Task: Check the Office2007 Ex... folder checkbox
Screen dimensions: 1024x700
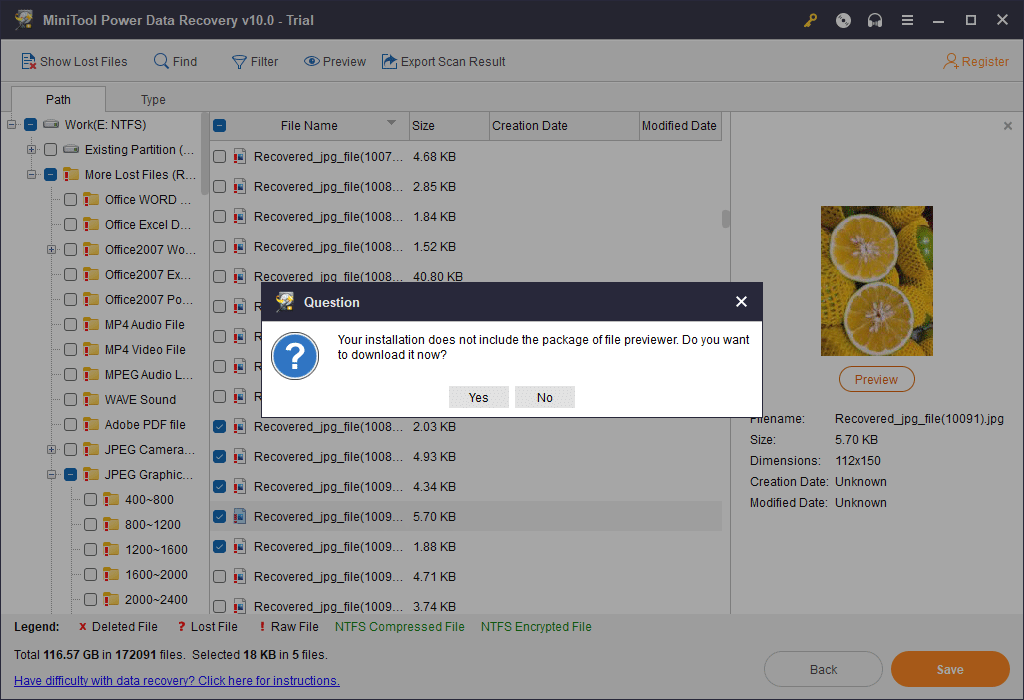Action: tap(71, 274)
